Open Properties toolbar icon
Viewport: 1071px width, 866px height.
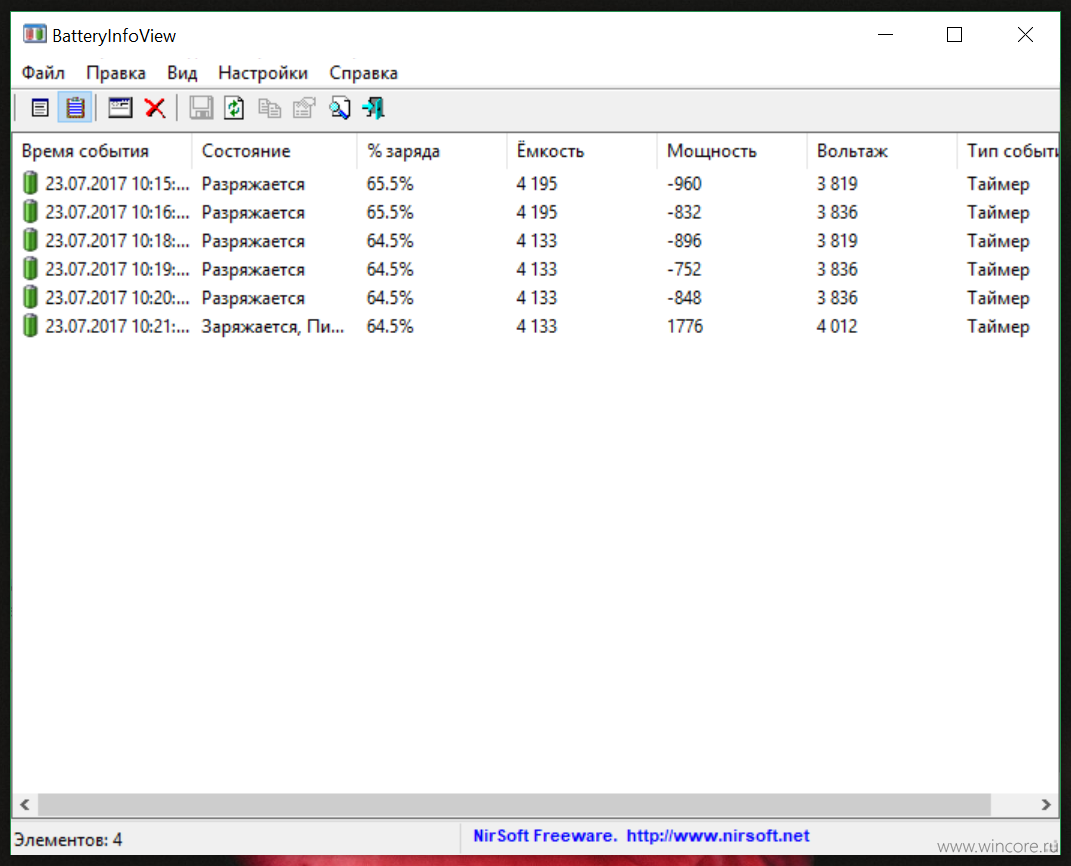(x=304, y=108)
